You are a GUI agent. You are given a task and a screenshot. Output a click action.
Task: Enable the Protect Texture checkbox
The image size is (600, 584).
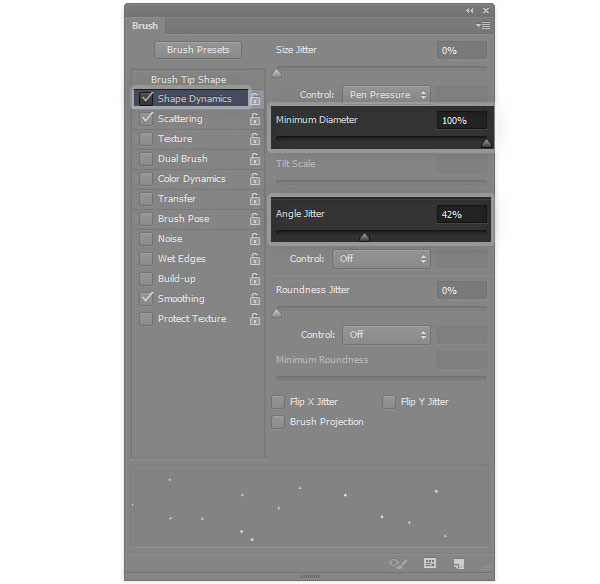click(x=146, y=318)
